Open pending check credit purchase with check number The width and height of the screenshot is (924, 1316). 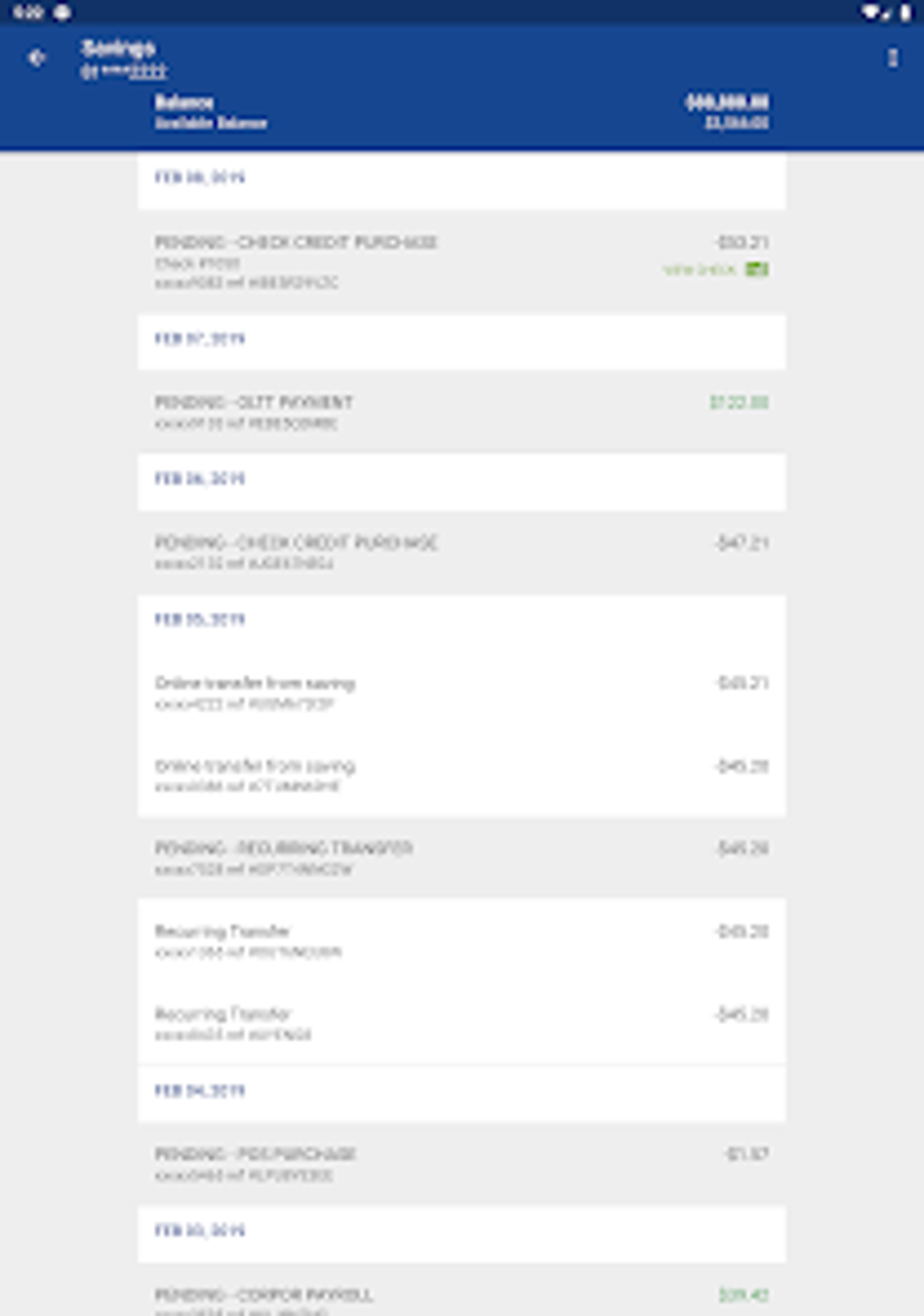(x=461, y=261)
